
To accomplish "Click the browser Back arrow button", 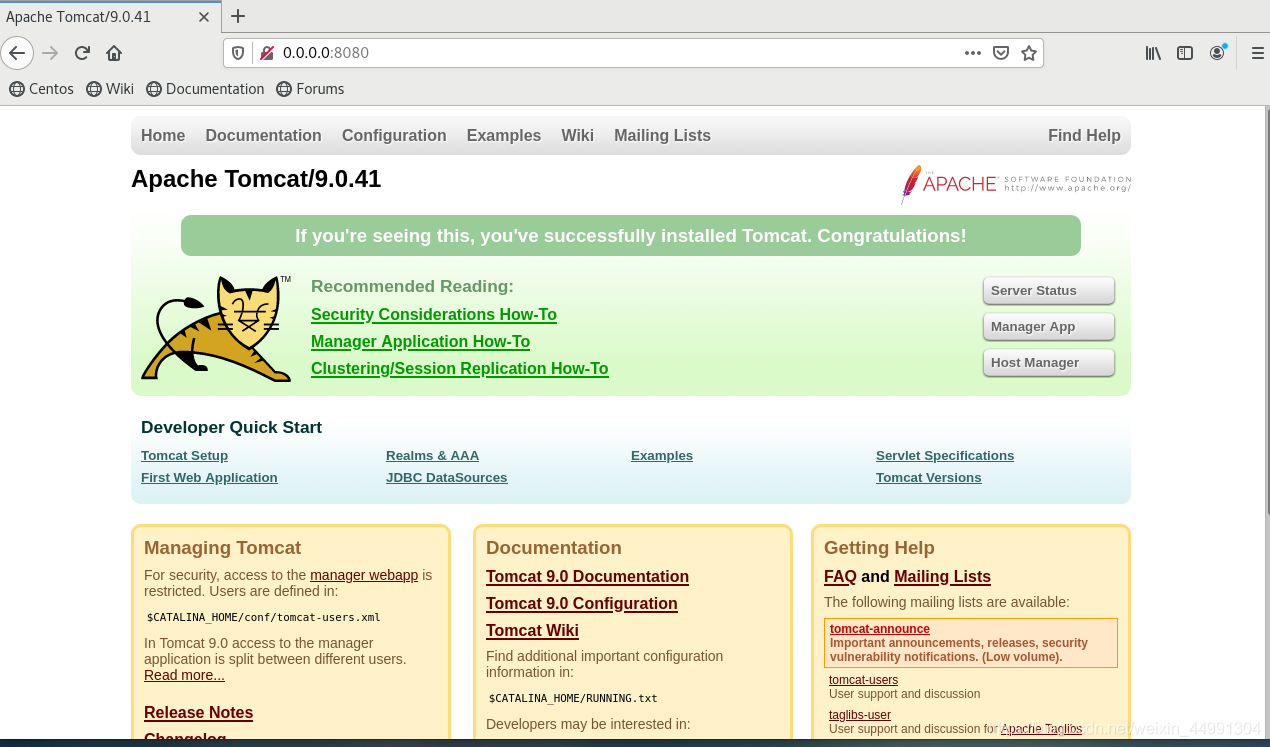I will click(x=17, y=53).
